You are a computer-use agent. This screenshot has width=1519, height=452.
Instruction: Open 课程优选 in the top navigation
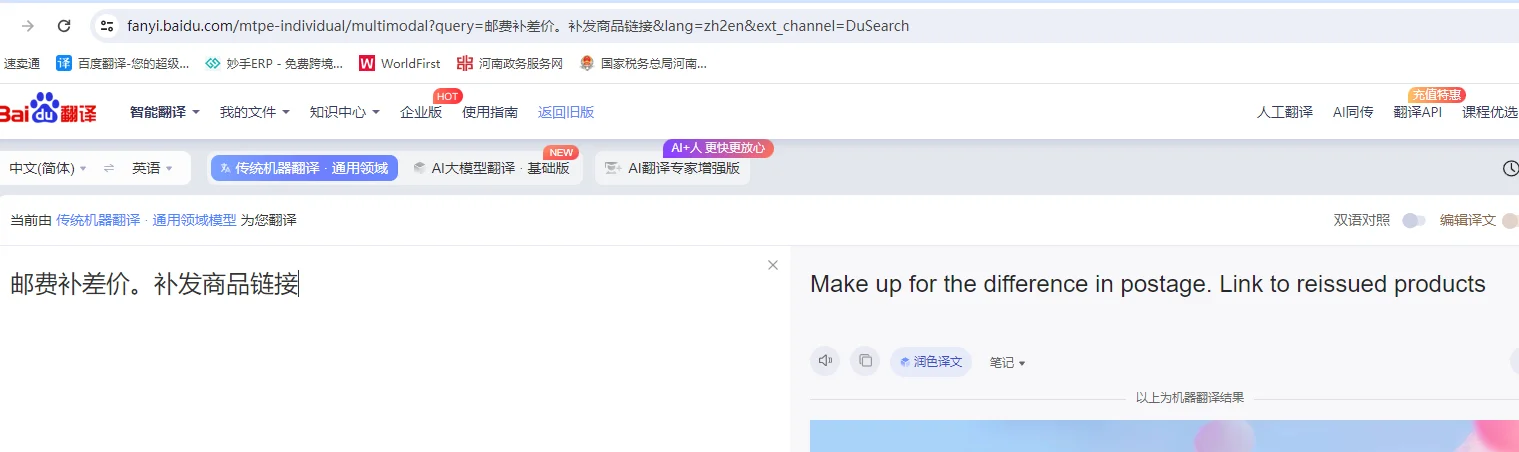pos(1490,112)
